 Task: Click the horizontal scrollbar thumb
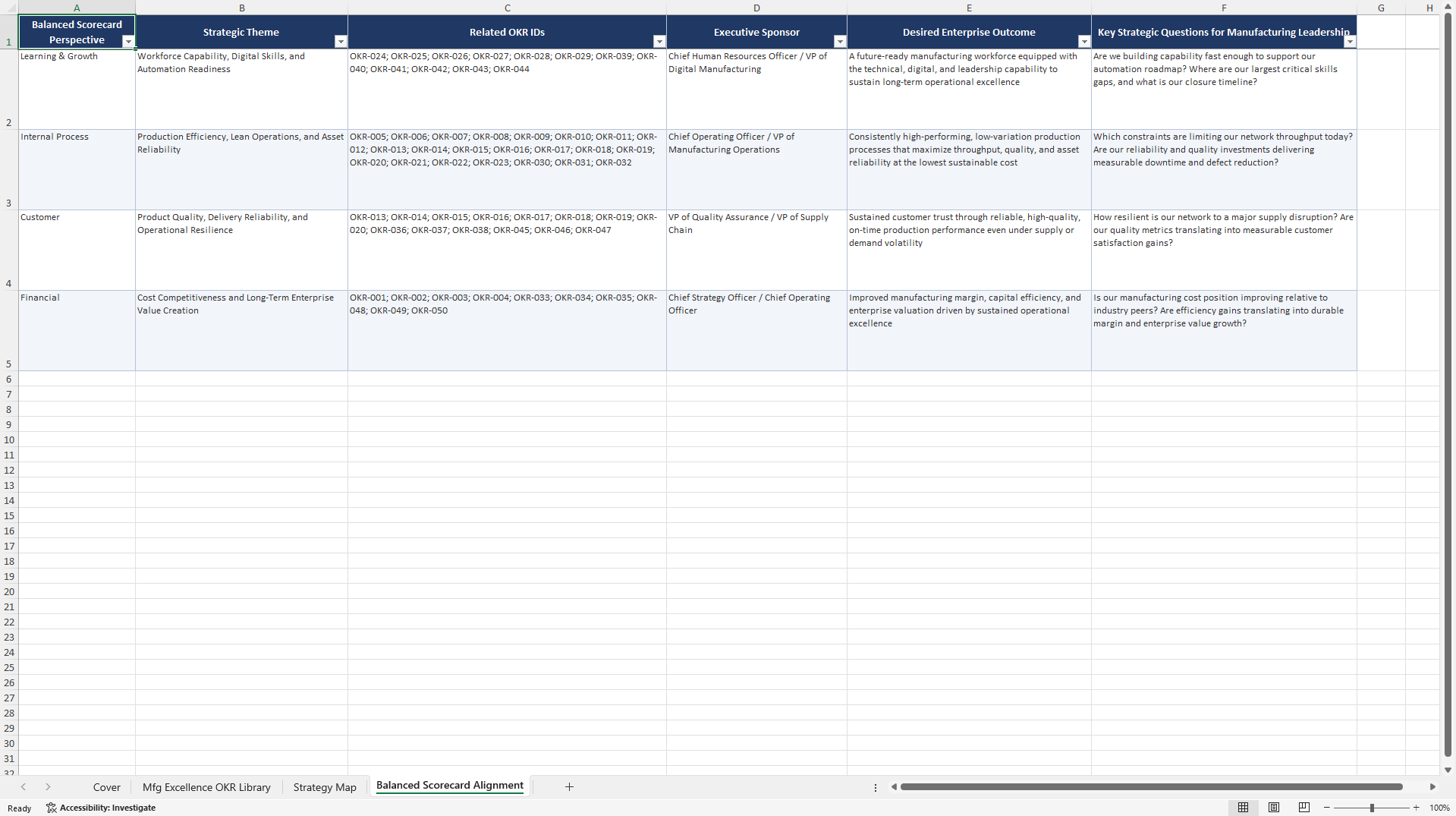[x=1151, y=787]
